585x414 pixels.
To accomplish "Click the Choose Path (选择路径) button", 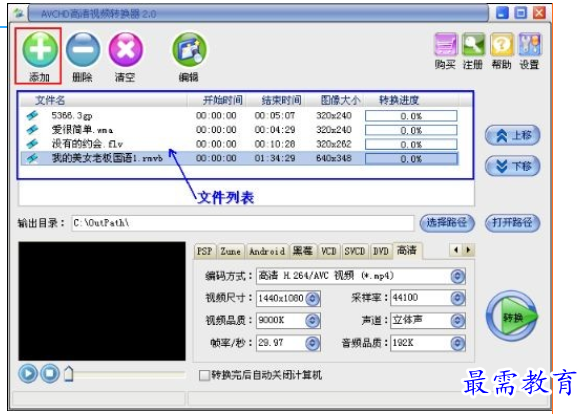I will pyautogui.click(x=447, y=223).
